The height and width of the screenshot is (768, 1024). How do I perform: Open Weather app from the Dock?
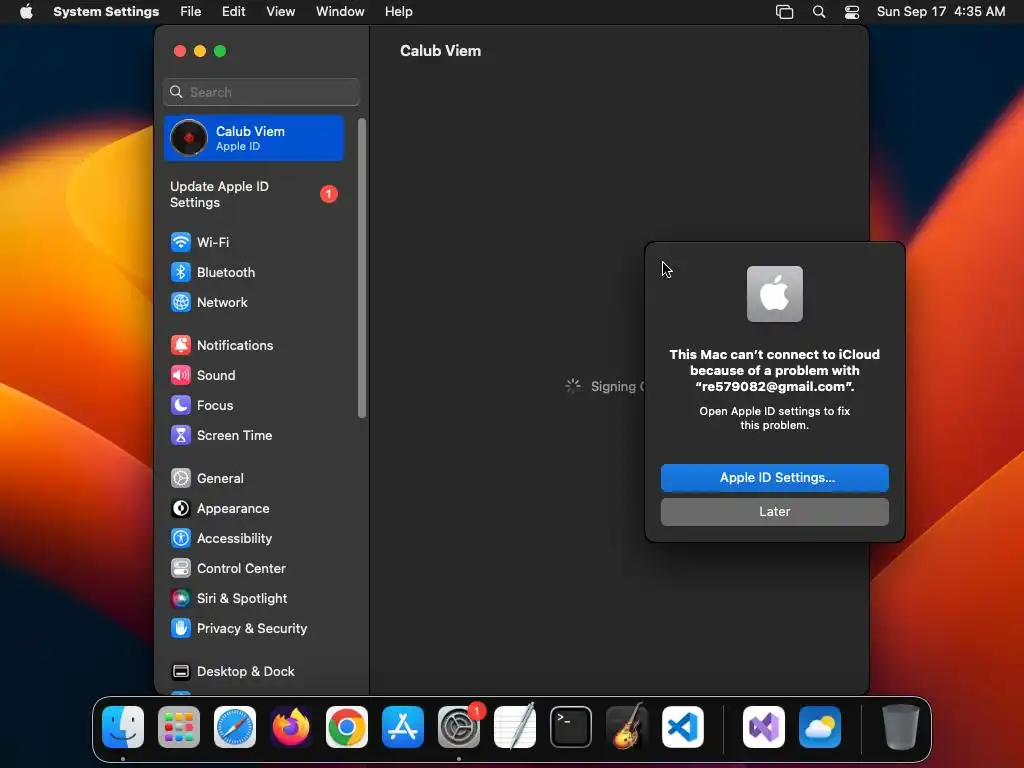(x=820, y=727)
